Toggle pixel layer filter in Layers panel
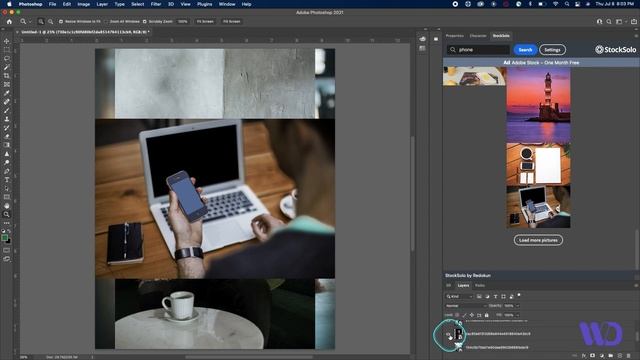 (x=479, y=296)
